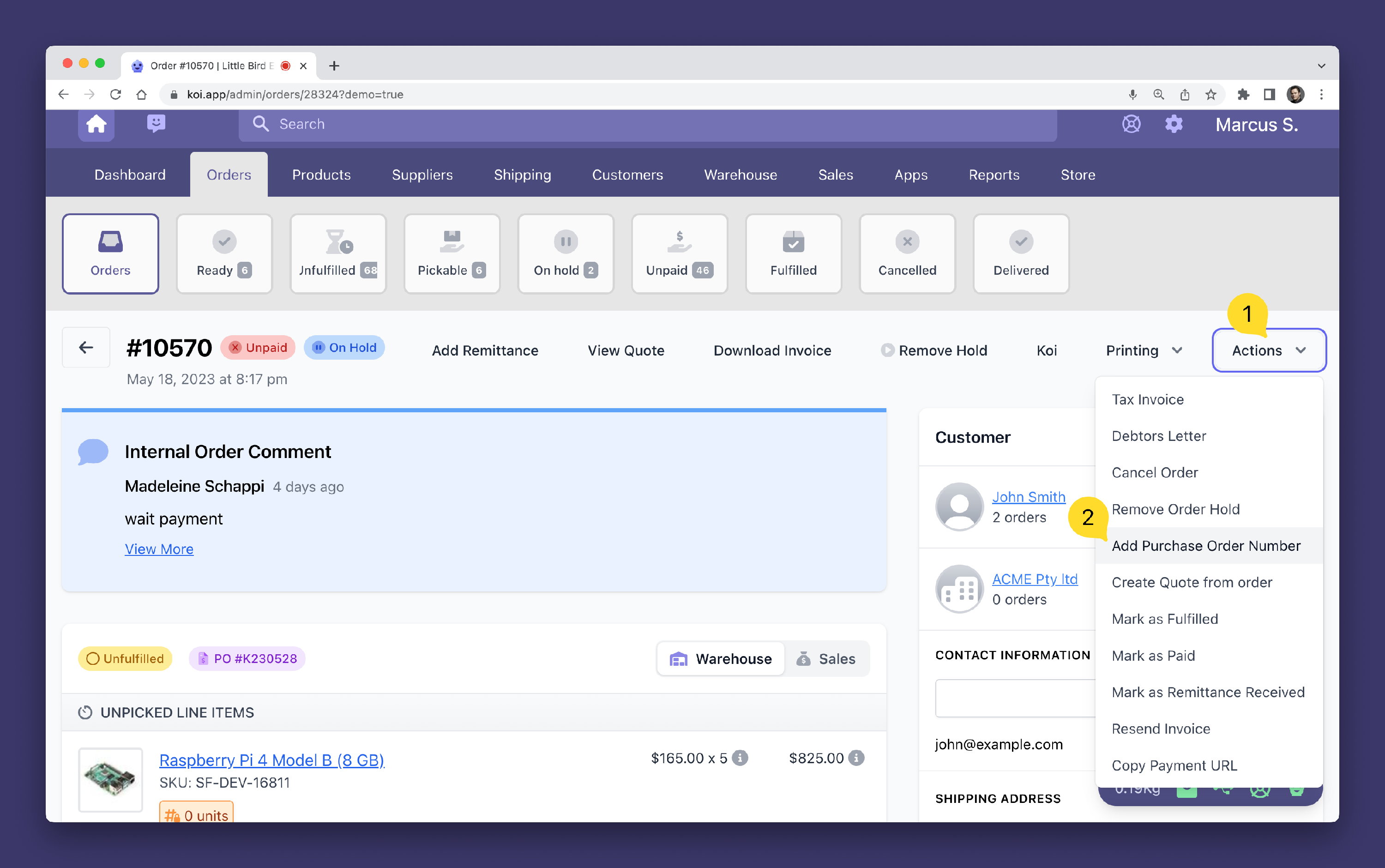The width and height of the screenshot is (1385, 868).
Task: Click info icon next to $165.00 x 5
Action: tap(741, 758)
